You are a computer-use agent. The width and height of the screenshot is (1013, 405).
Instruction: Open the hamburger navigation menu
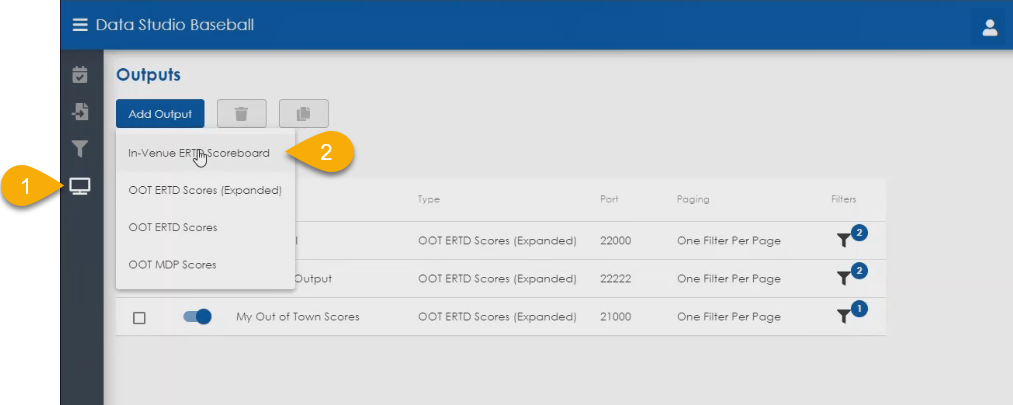click(80, 25)
